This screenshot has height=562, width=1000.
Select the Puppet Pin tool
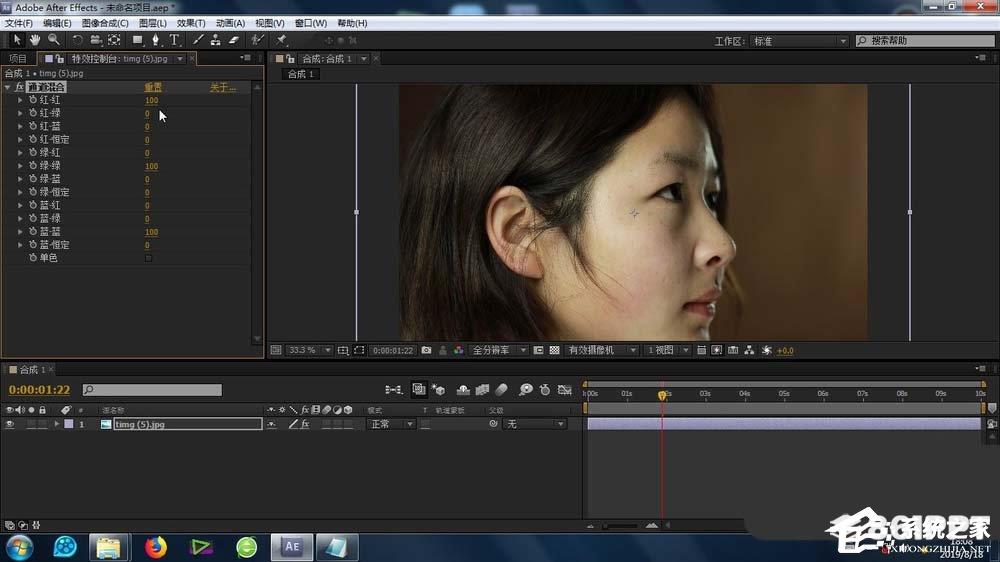point(281,40)
